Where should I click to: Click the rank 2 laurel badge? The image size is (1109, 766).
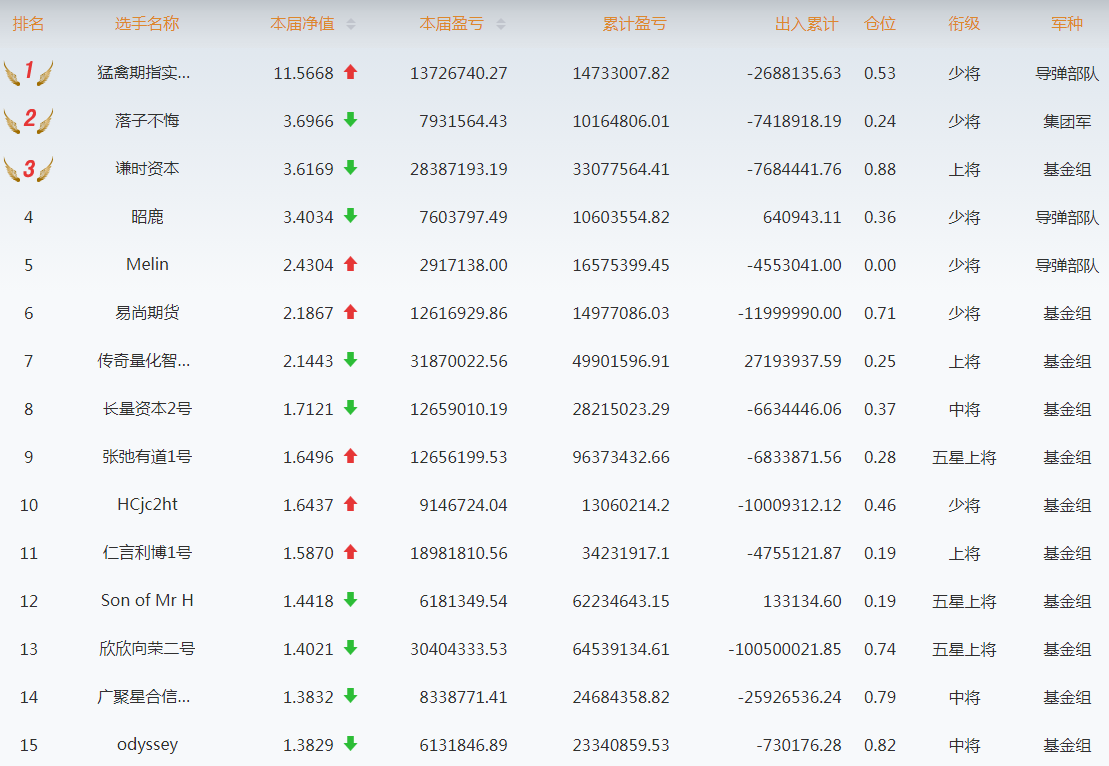(x=28, y=120)
